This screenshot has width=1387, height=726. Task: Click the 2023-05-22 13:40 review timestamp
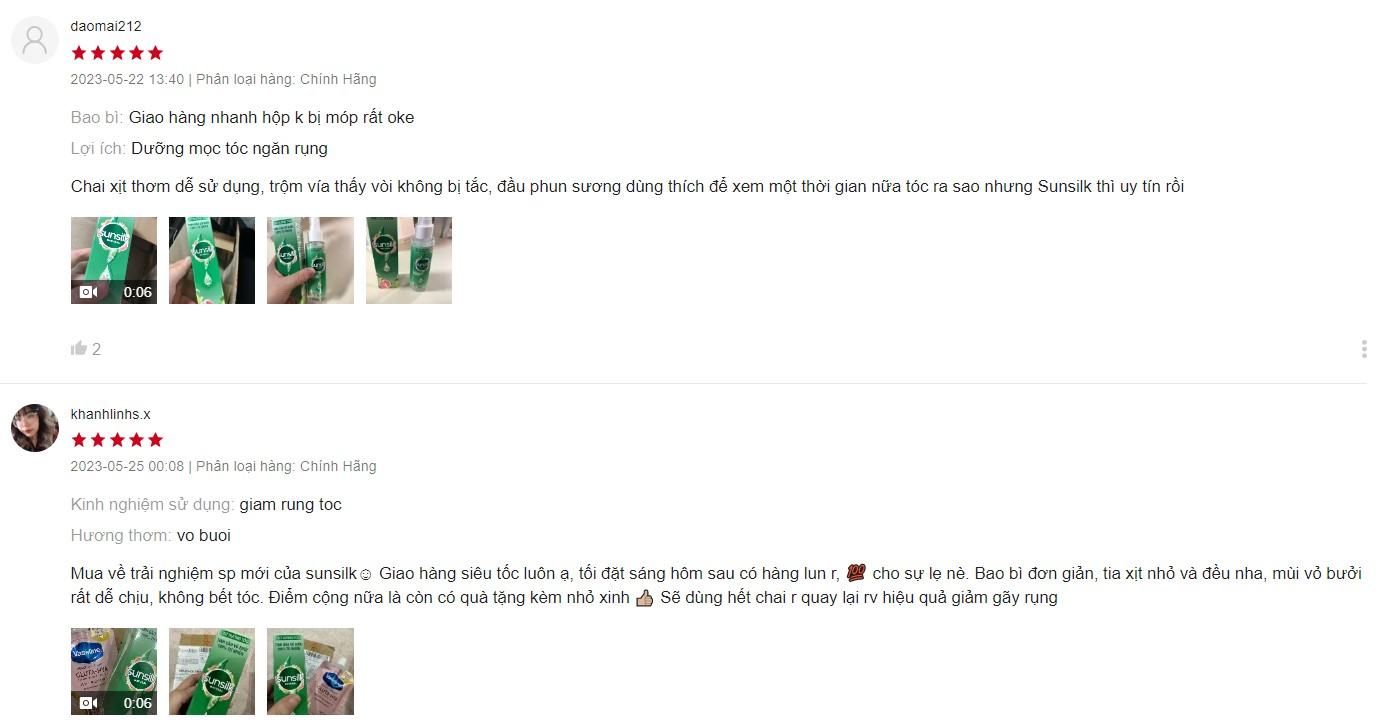127,79
